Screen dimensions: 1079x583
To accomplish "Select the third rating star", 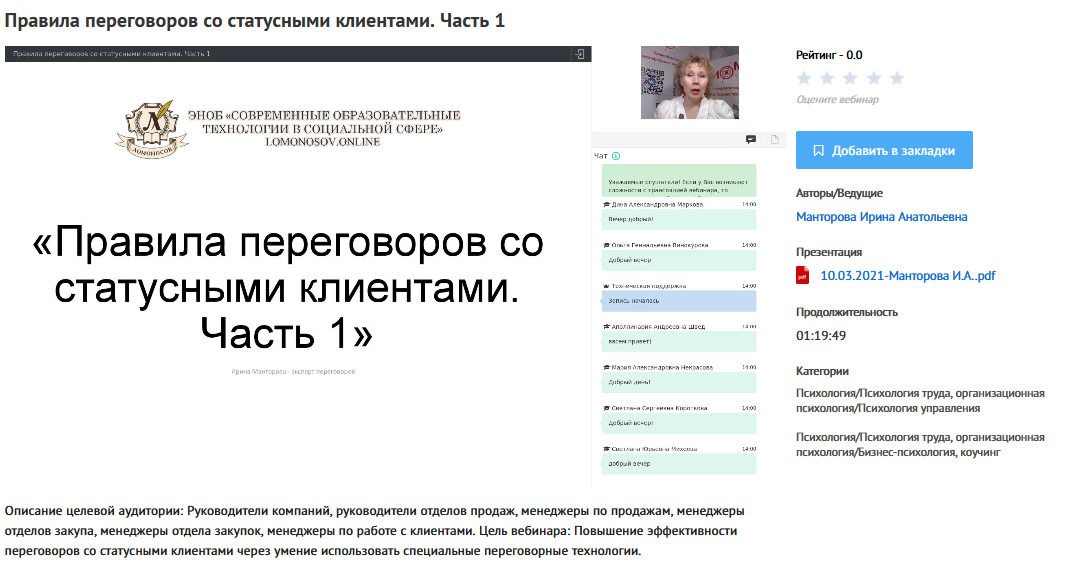I will pos(850,78).
